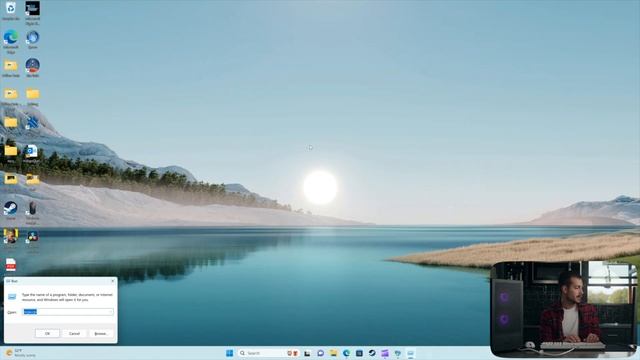Viewport: 640px width, 360px height.
Task: Select the Steam desktop shortcut
Action: pos(11,209)
